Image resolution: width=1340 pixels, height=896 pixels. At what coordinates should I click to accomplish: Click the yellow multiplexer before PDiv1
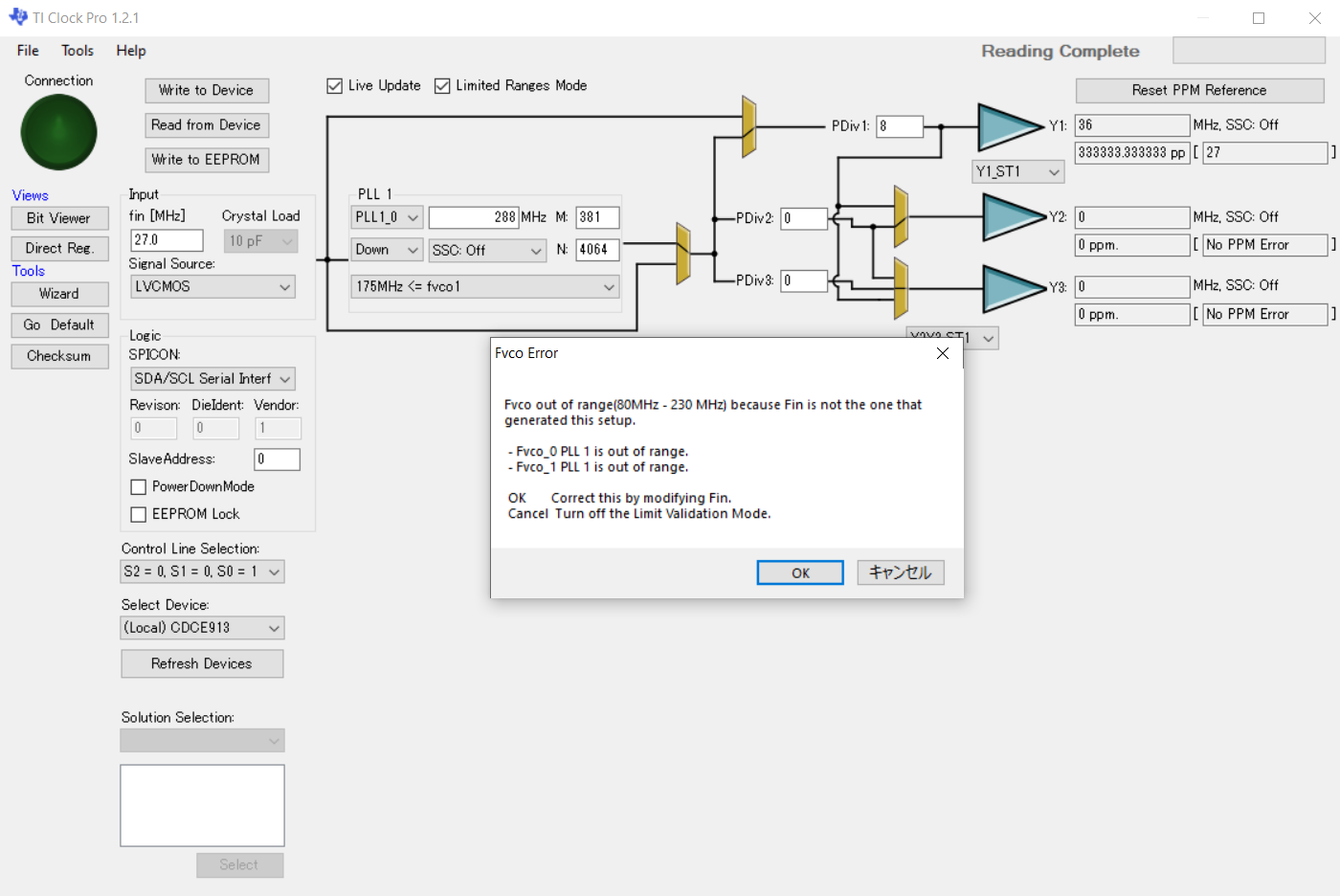click(x=749, y=125)
